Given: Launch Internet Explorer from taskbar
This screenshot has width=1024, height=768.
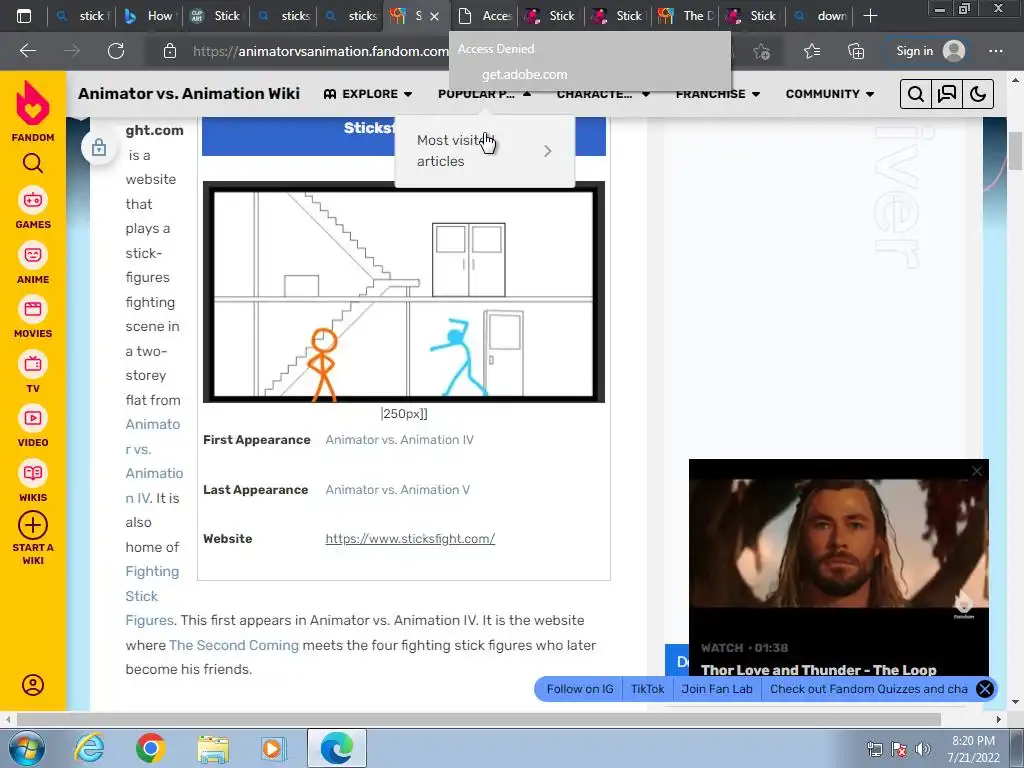Looking at the screenshot, I should (89, 748).
